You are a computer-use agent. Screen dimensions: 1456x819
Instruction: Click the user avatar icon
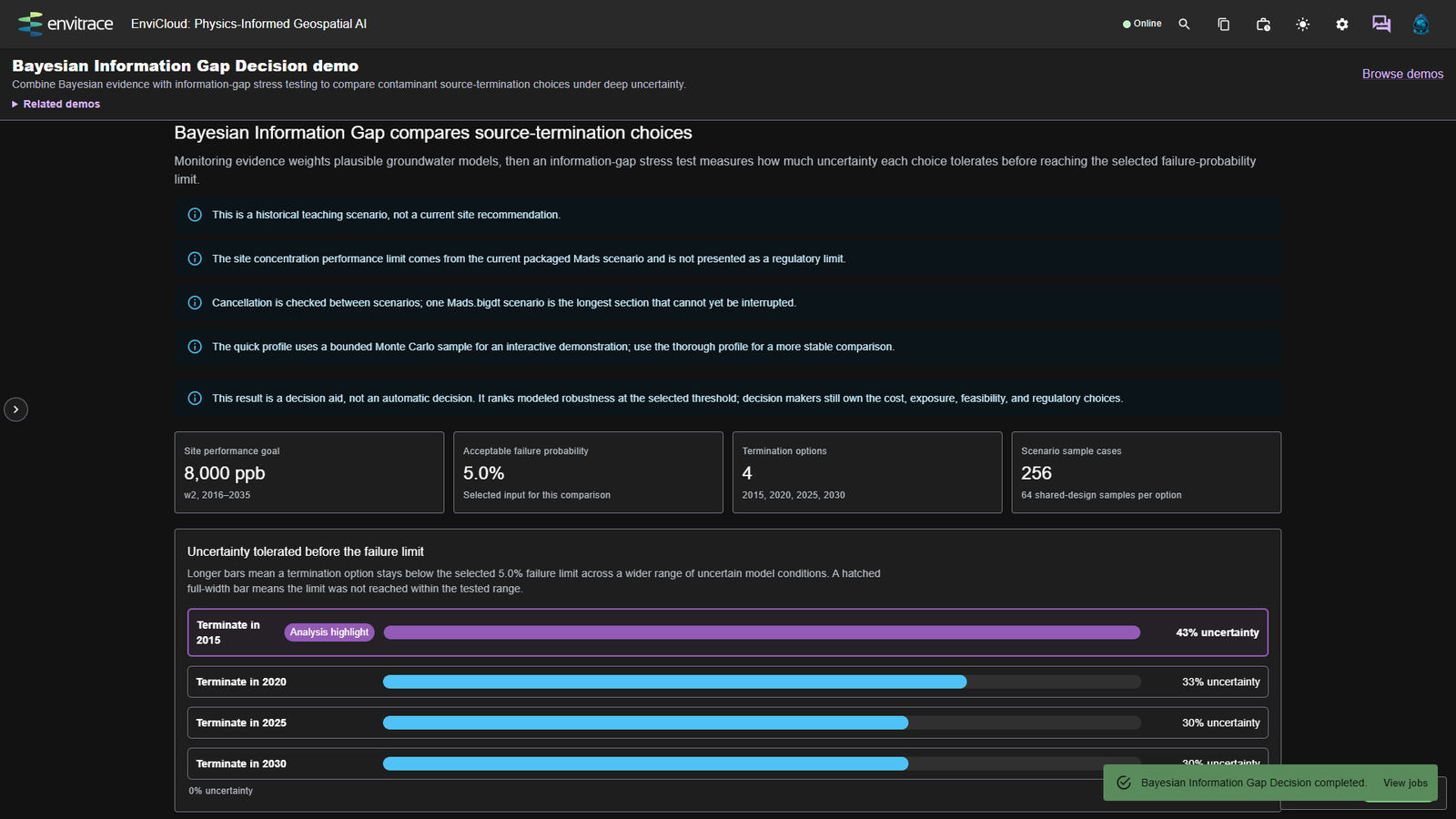tap(1421, 24)
